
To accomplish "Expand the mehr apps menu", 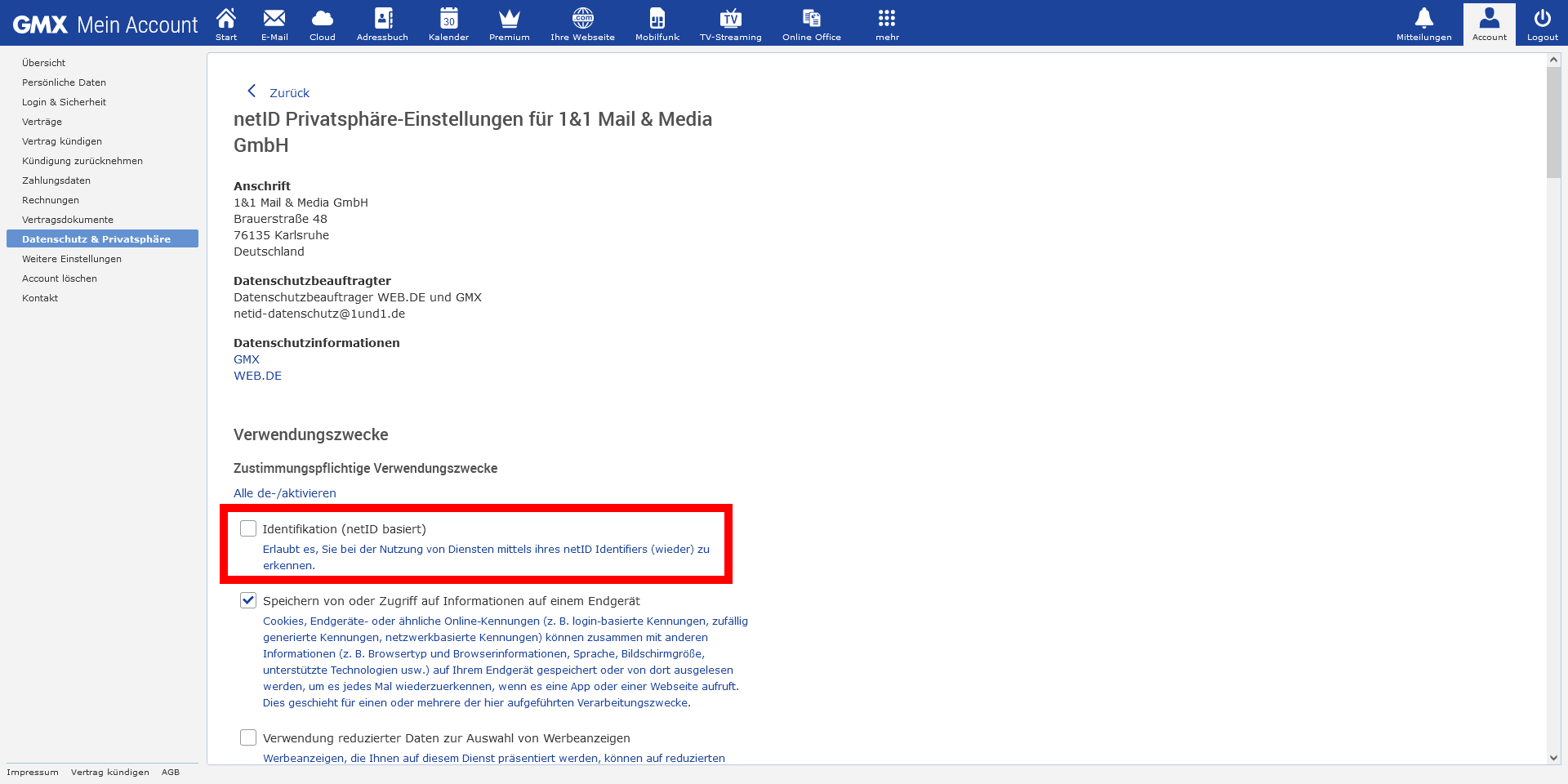I will pyautogui.click(x=885, y=24).
